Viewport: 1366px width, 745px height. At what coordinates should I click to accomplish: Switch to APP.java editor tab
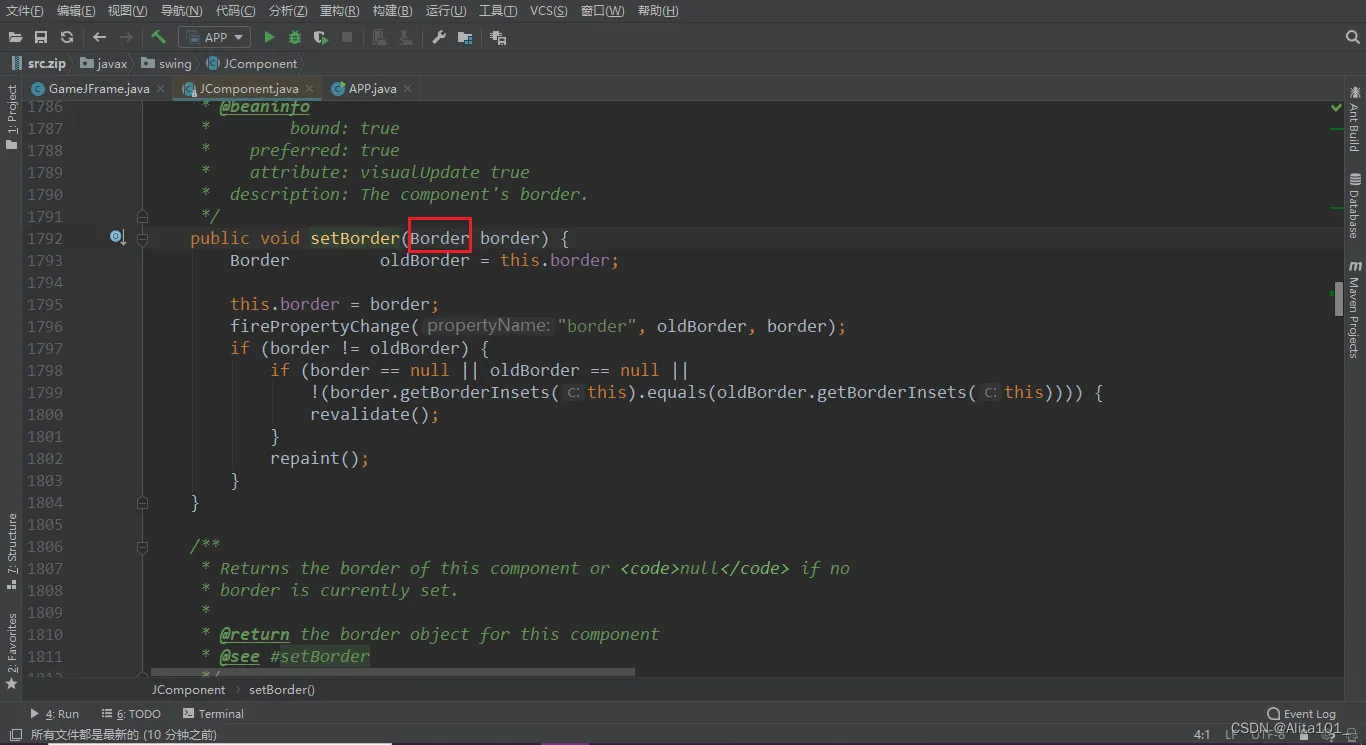pos(372,88)
